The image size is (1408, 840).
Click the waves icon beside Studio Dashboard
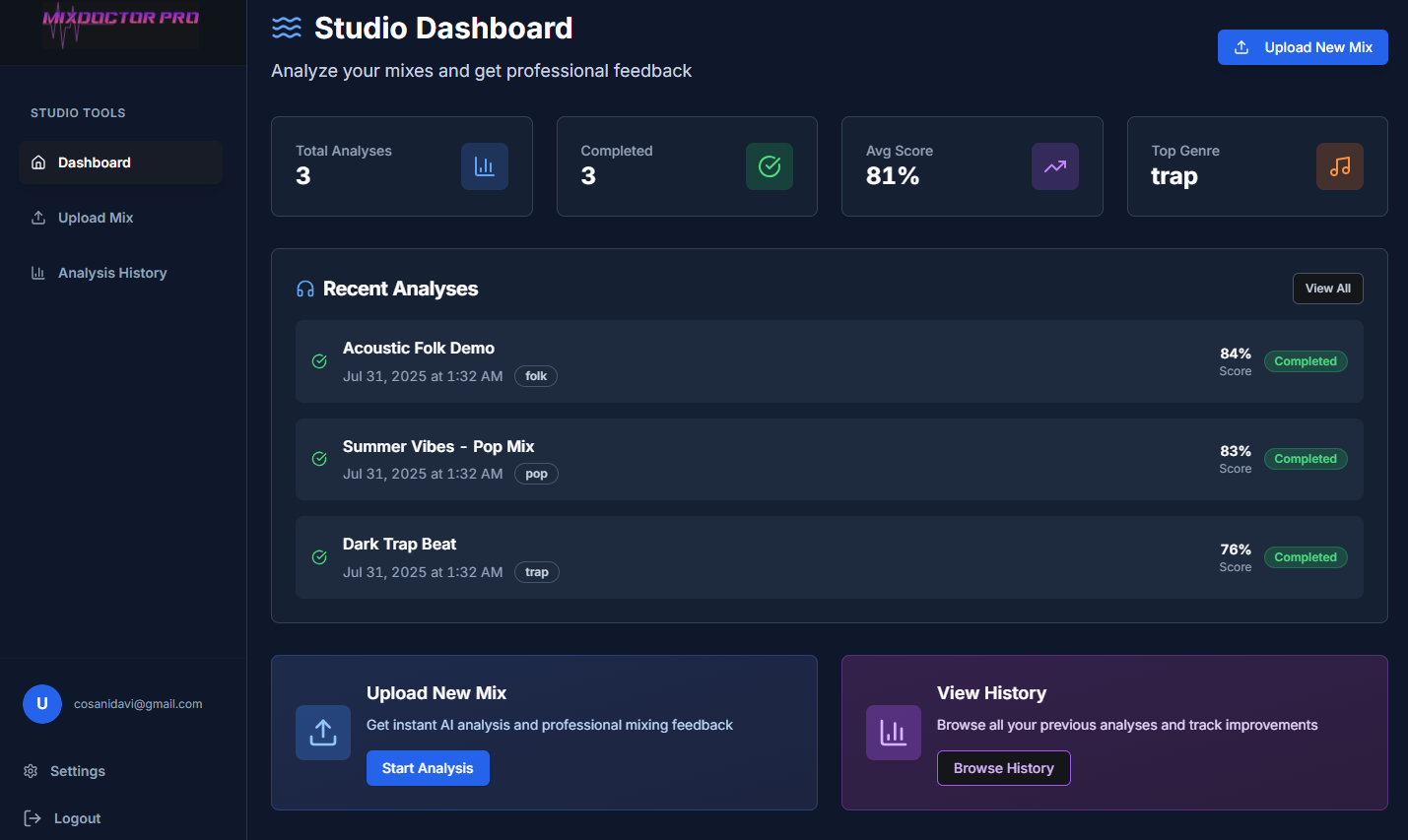(x=287, y=28)
